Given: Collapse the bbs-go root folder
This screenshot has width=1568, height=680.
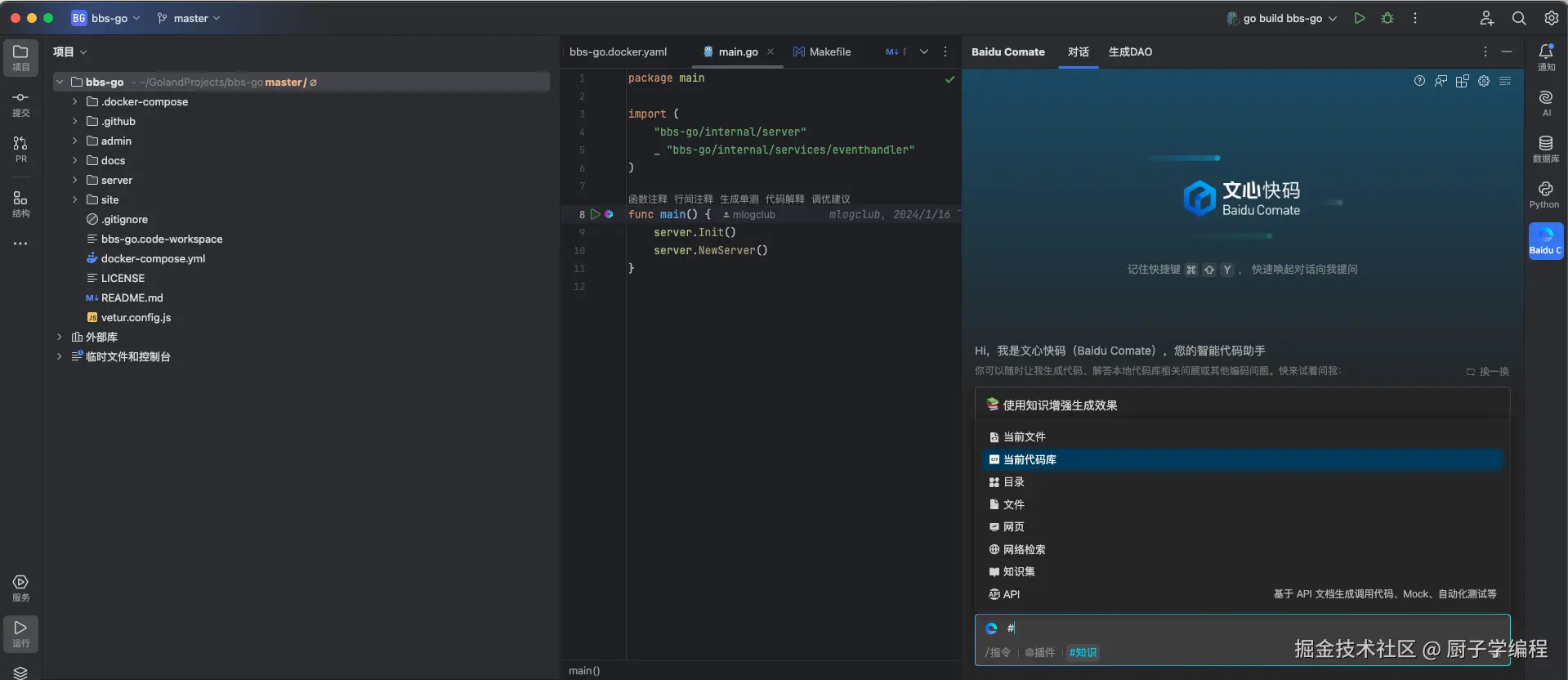Looking at the screenshot, I should [x=59, y=82].
